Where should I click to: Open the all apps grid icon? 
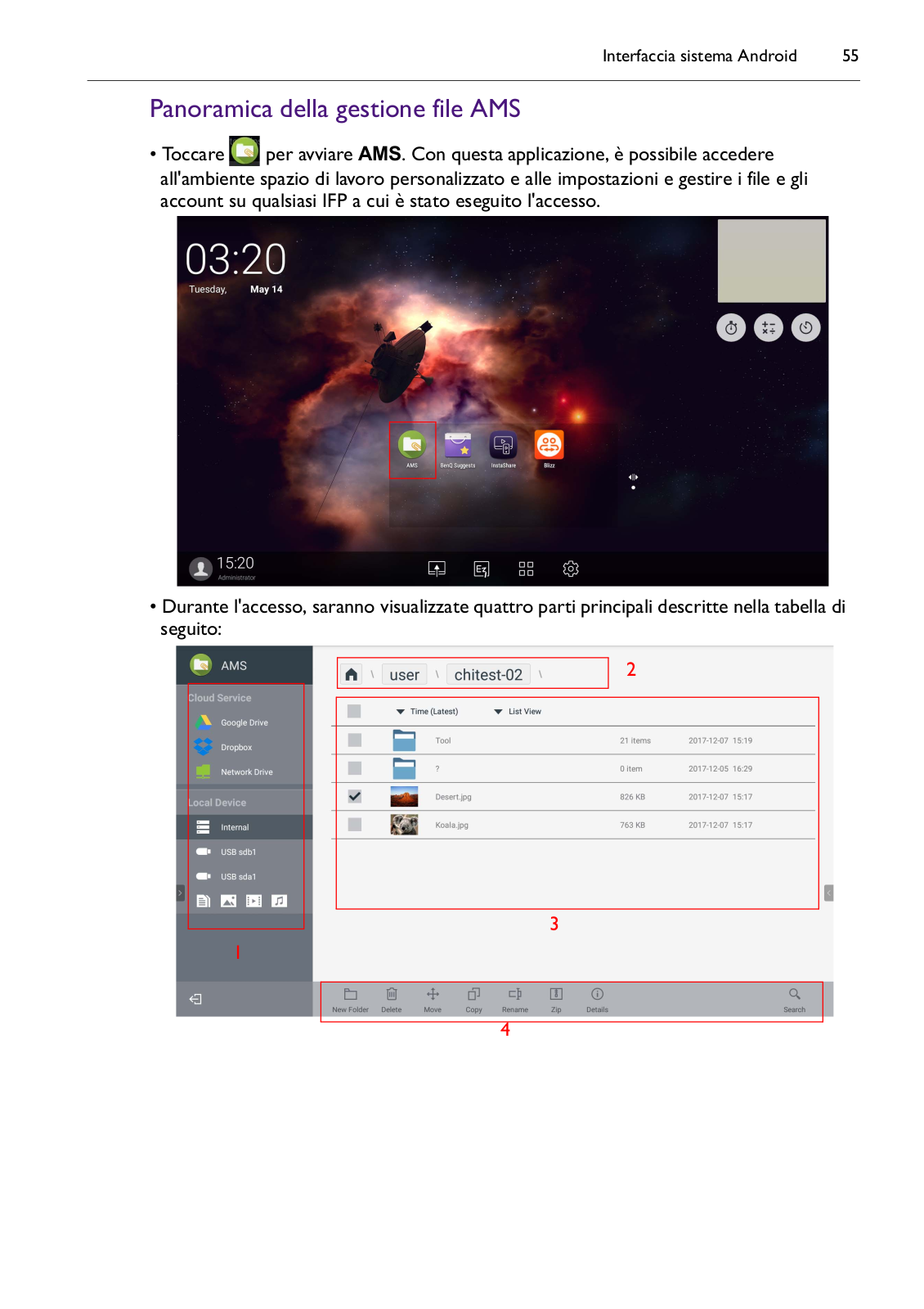pos(526,569)
